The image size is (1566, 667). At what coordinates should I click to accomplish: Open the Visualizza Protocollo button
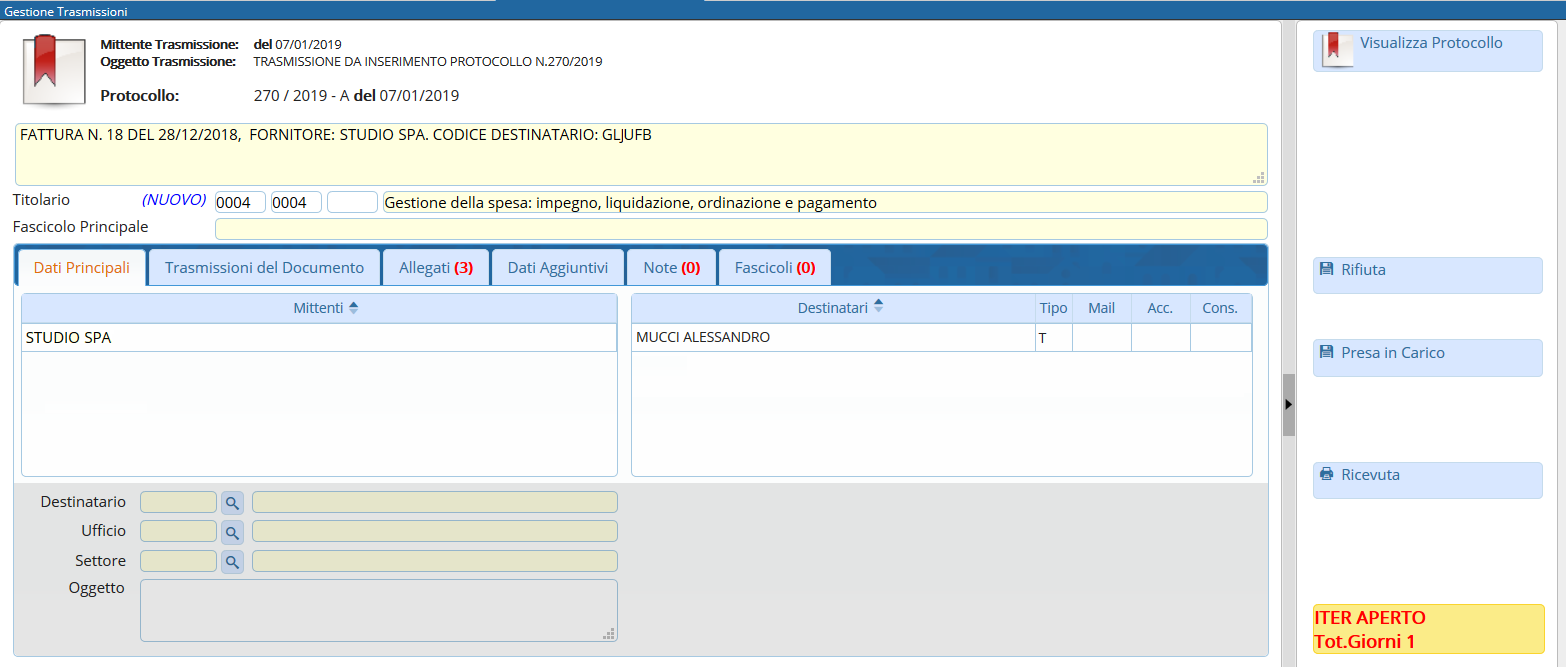(1427, 50)
